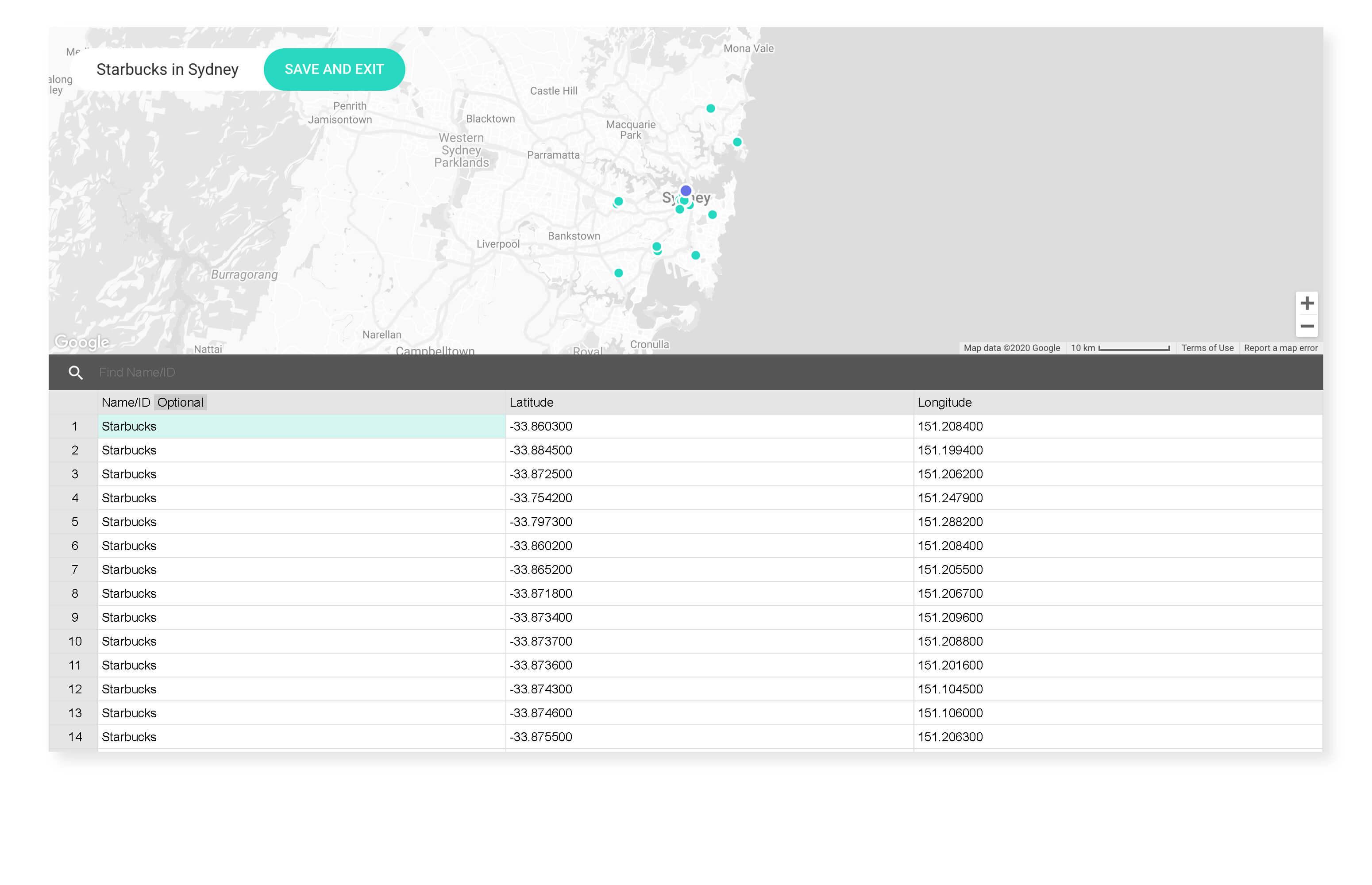1372x885 pixels.
Task: Click the Latitude column header
Action: 710,402
